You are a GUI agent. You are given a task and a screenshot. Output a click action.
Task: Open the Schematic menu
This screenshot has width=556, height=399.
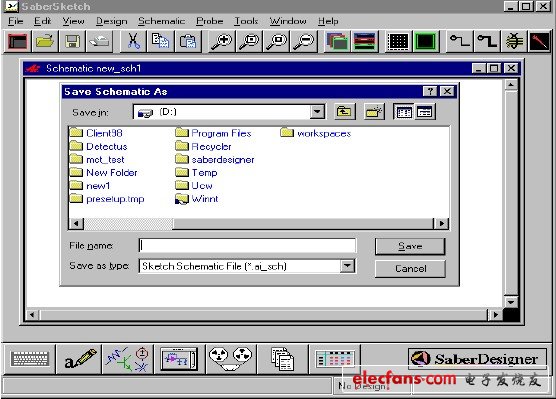162,21
